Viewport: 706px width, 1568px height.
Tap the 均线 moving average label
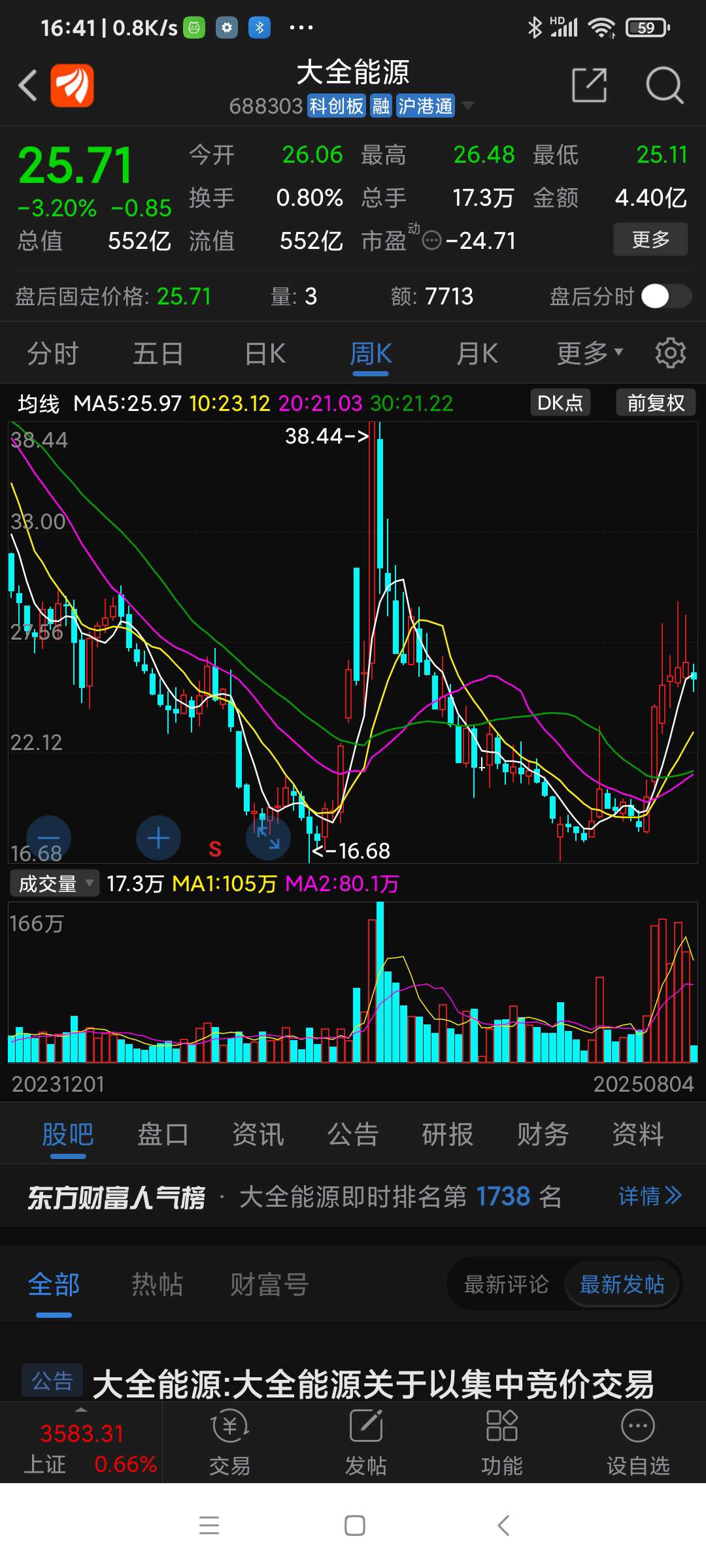(x=38, y=404)
